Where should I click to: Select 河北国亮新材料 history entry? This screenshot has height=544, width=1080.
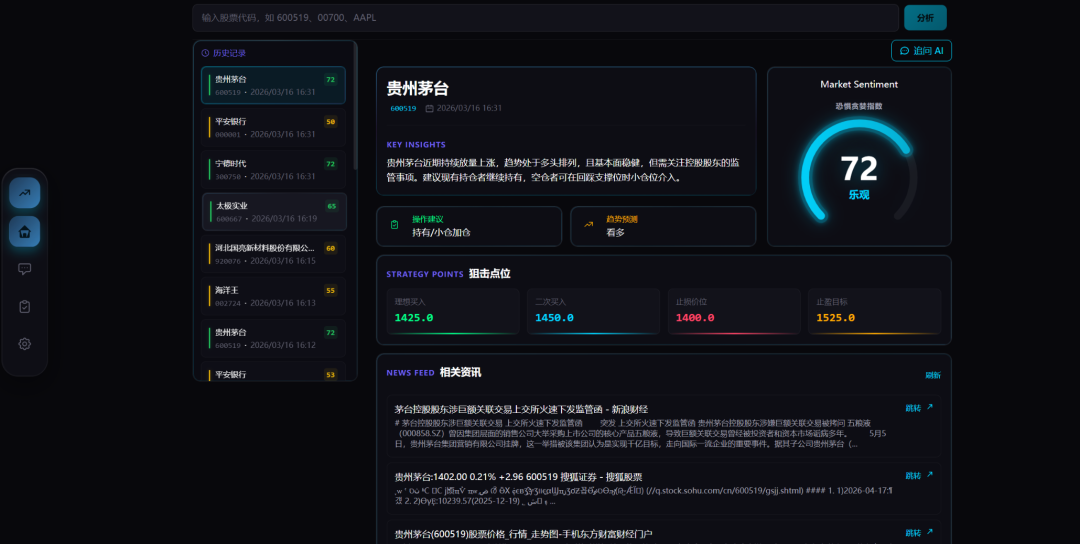[273, 253]
